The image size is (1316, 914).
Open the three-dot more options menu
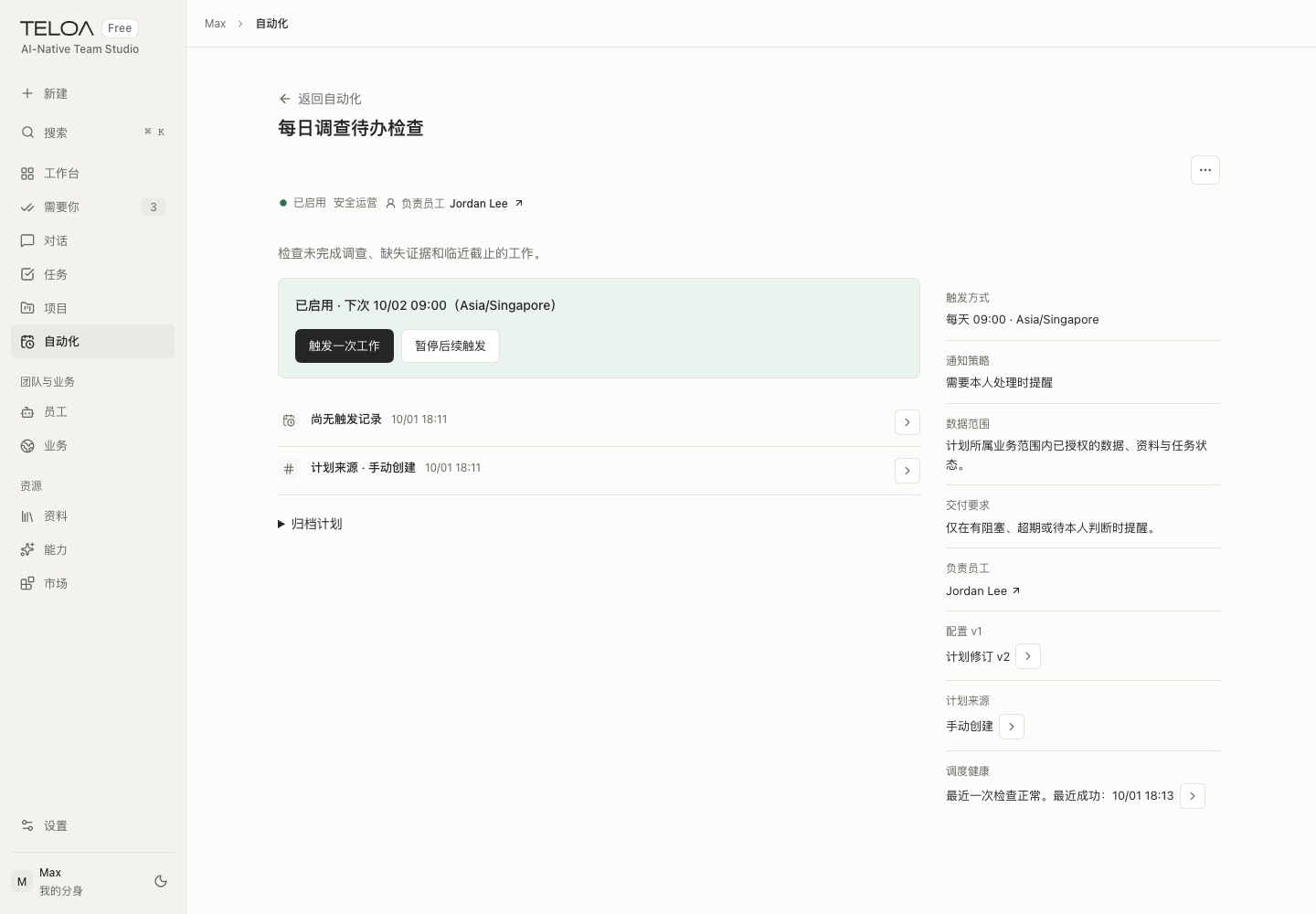1205,170
